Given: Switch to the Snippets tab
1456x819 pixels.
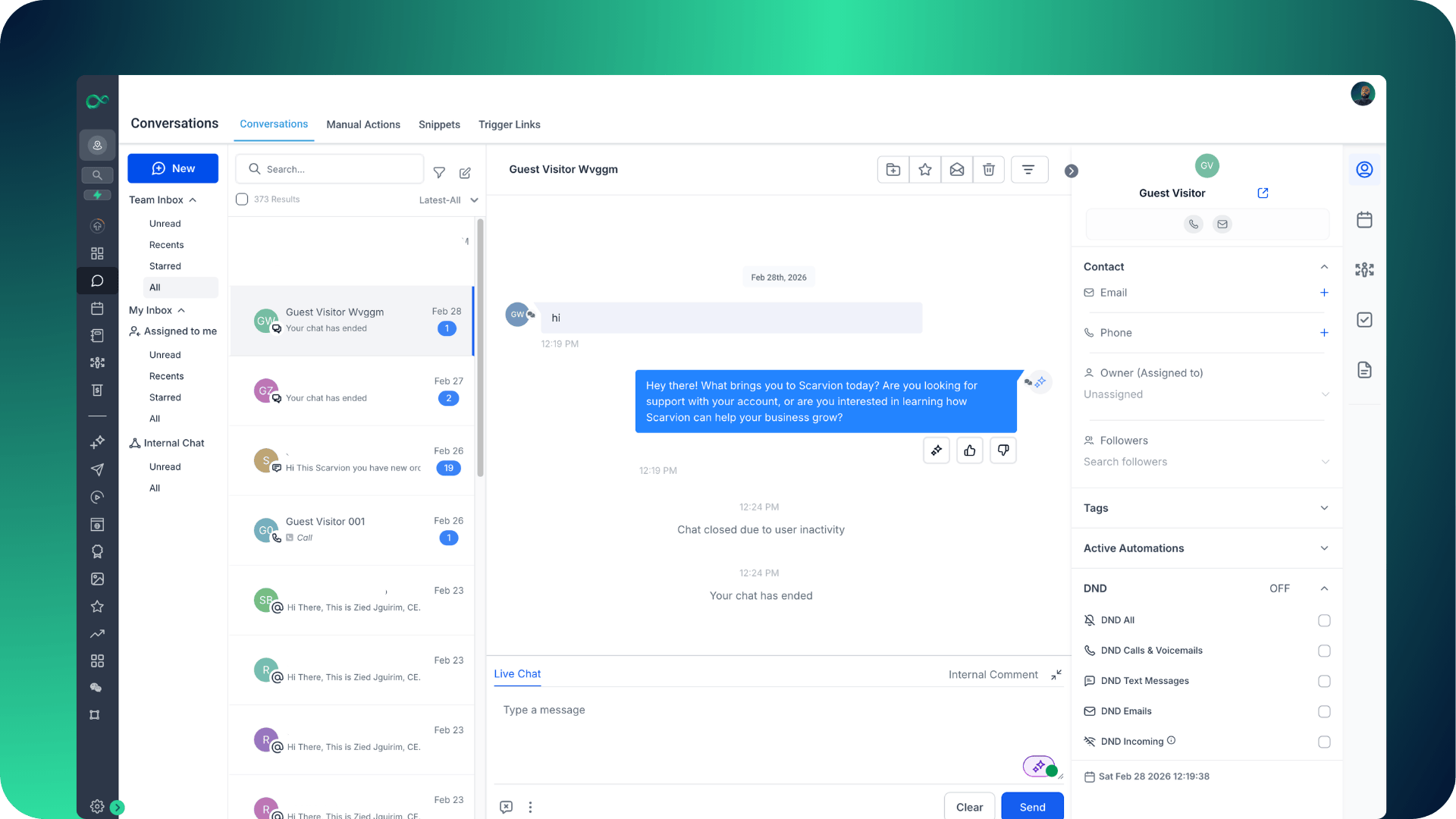Looking at the screenshot, I should click(439, 124).
